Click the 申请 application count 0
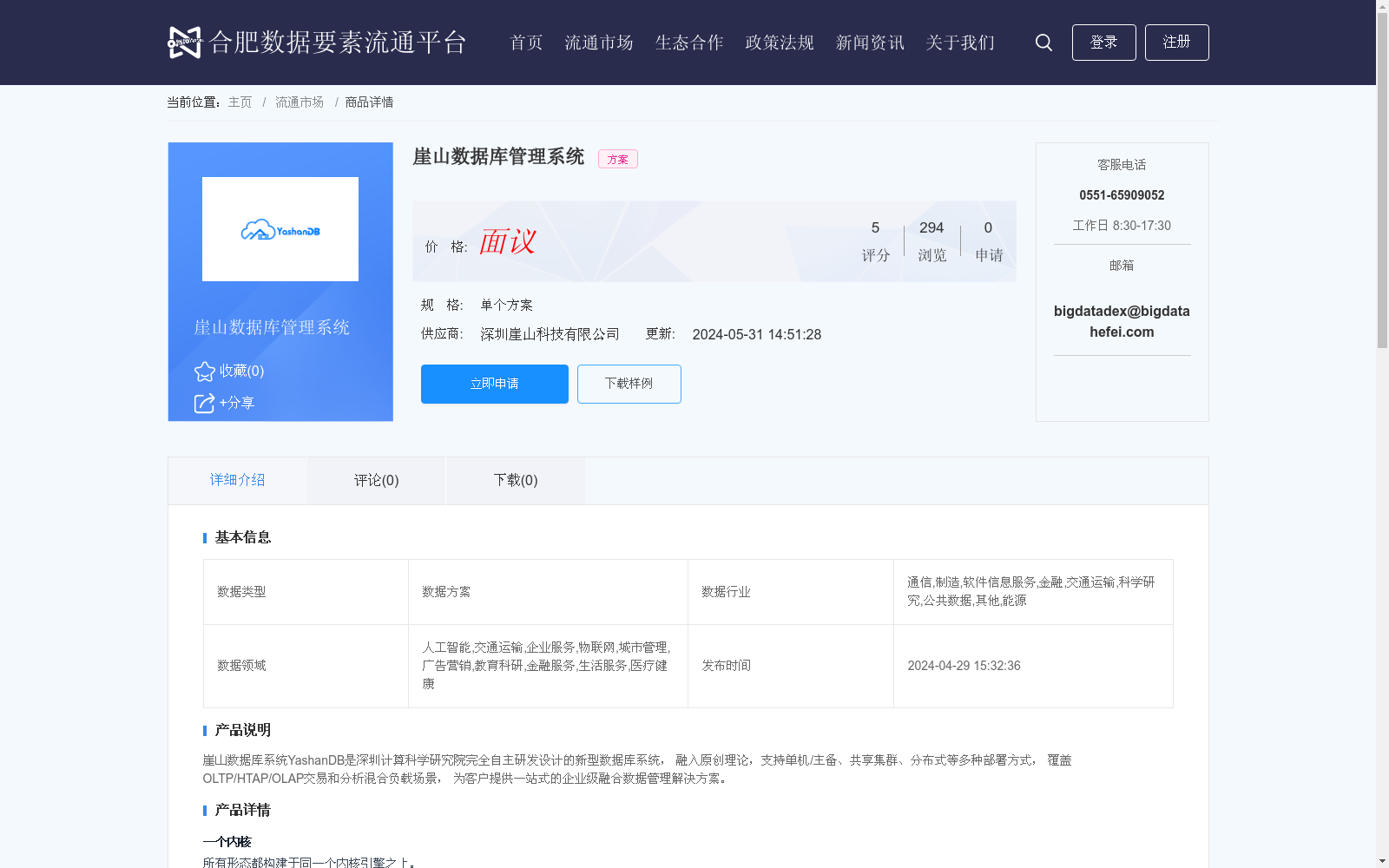The image size is (1389, 868). pyautogui.click(x=988, y=228)
